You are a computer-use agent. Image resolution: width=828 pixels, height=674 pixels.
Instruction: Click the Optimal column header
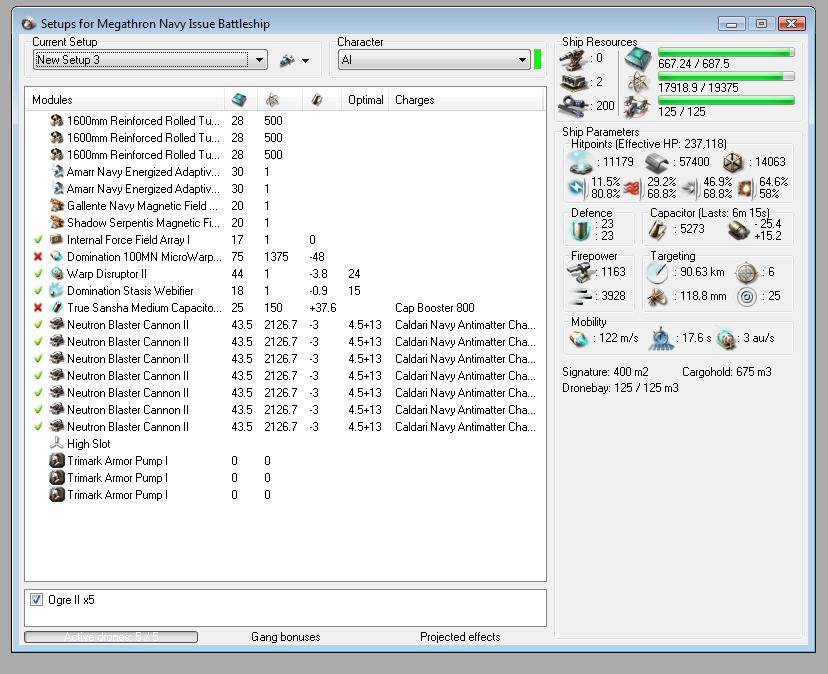pyautogui.click(x=365, y=100)
